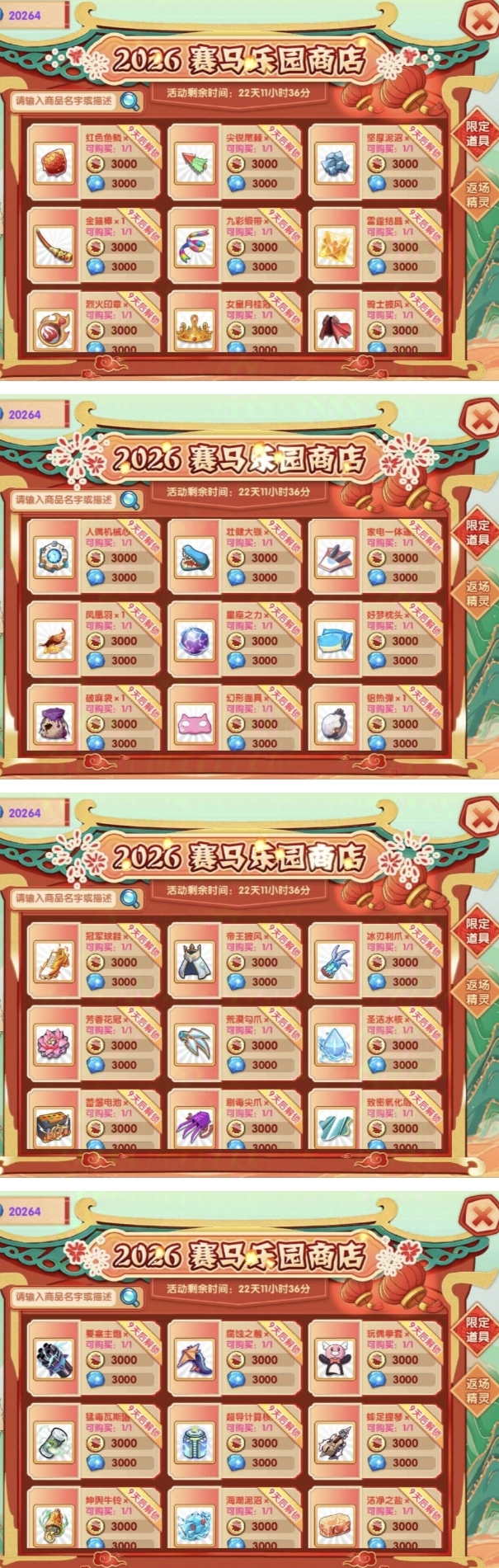
Task: Open the 帝王披风 emperor cape item card
Action: [234, 961]
